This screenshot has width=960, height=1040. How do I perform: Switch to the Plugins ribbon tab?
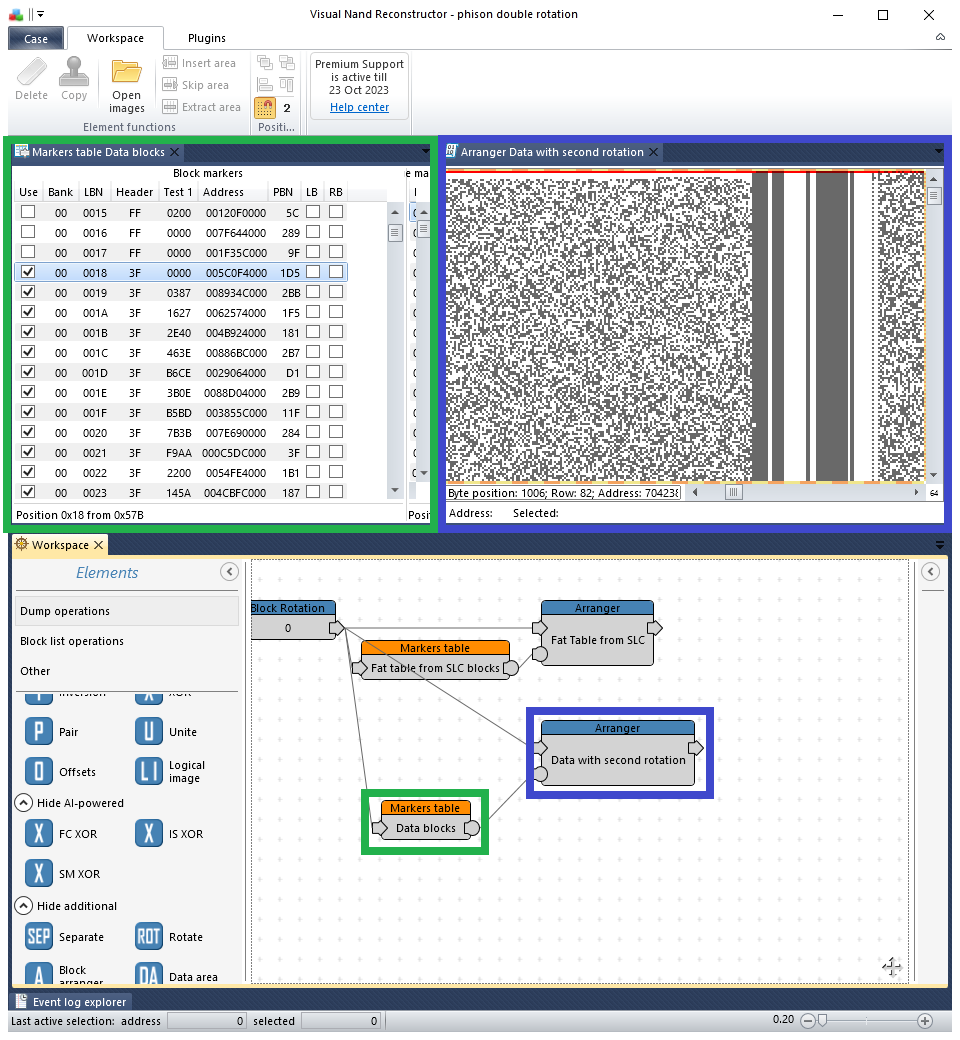pyautogui.click(x=206, y=38)
